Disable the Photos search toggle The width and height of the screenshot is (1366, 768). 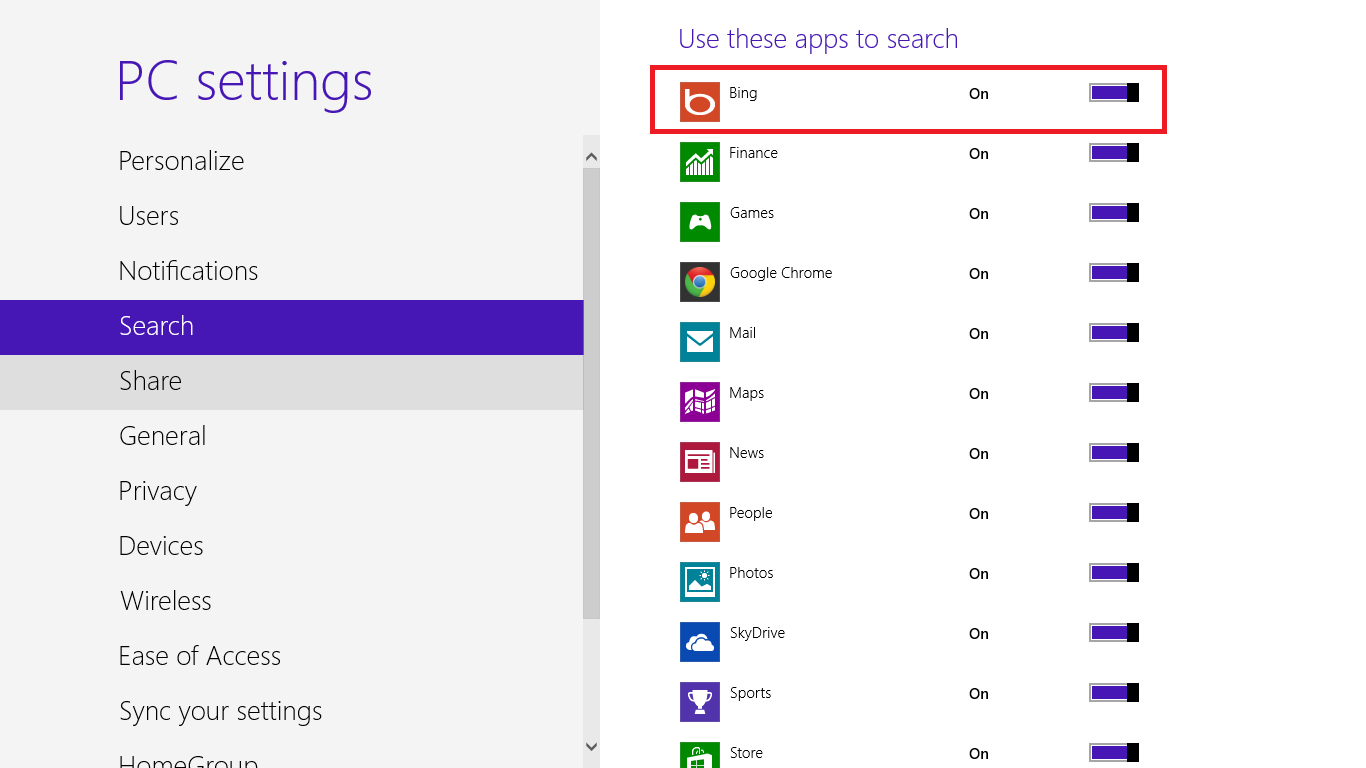[1114, 573]
